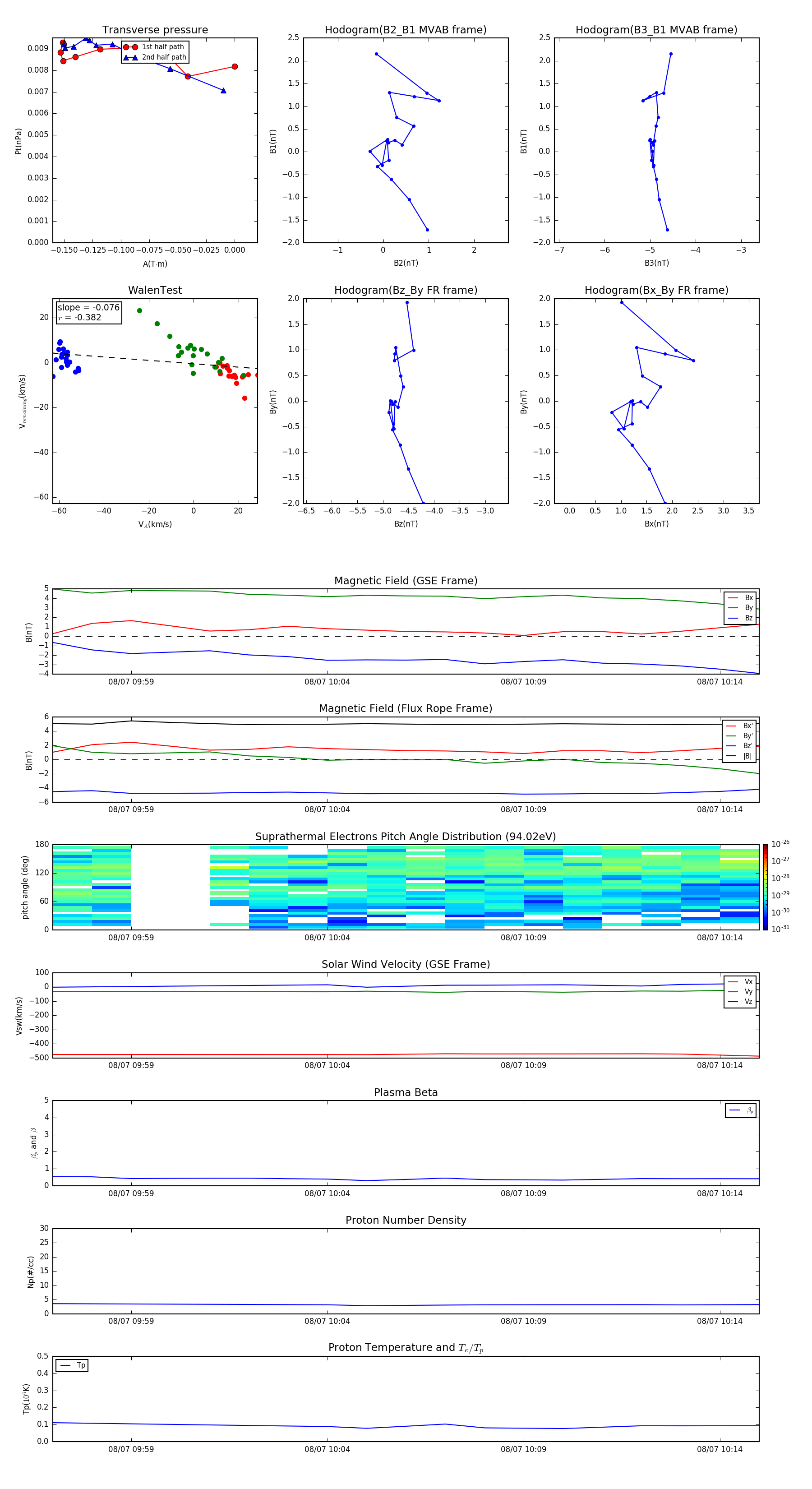Click By' in the flux rope legend

click(x=740, y=736)
